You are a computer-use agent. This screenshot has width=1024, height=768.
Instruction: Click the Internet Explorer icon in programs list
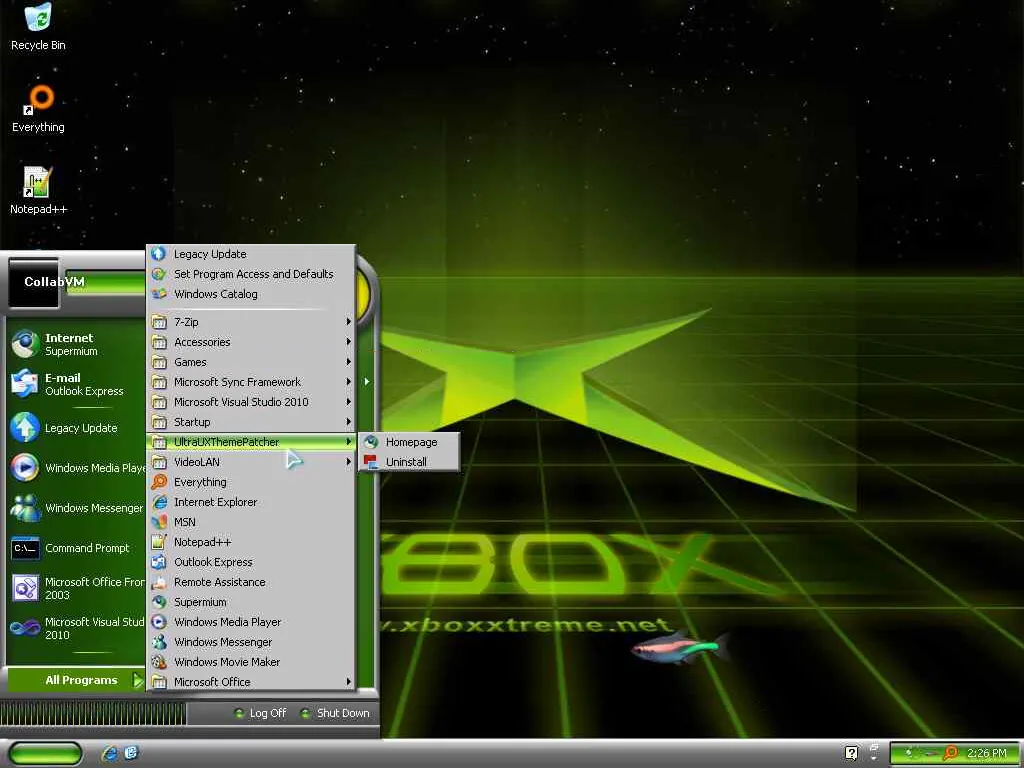pyautogui.click(x=159, y=502)
